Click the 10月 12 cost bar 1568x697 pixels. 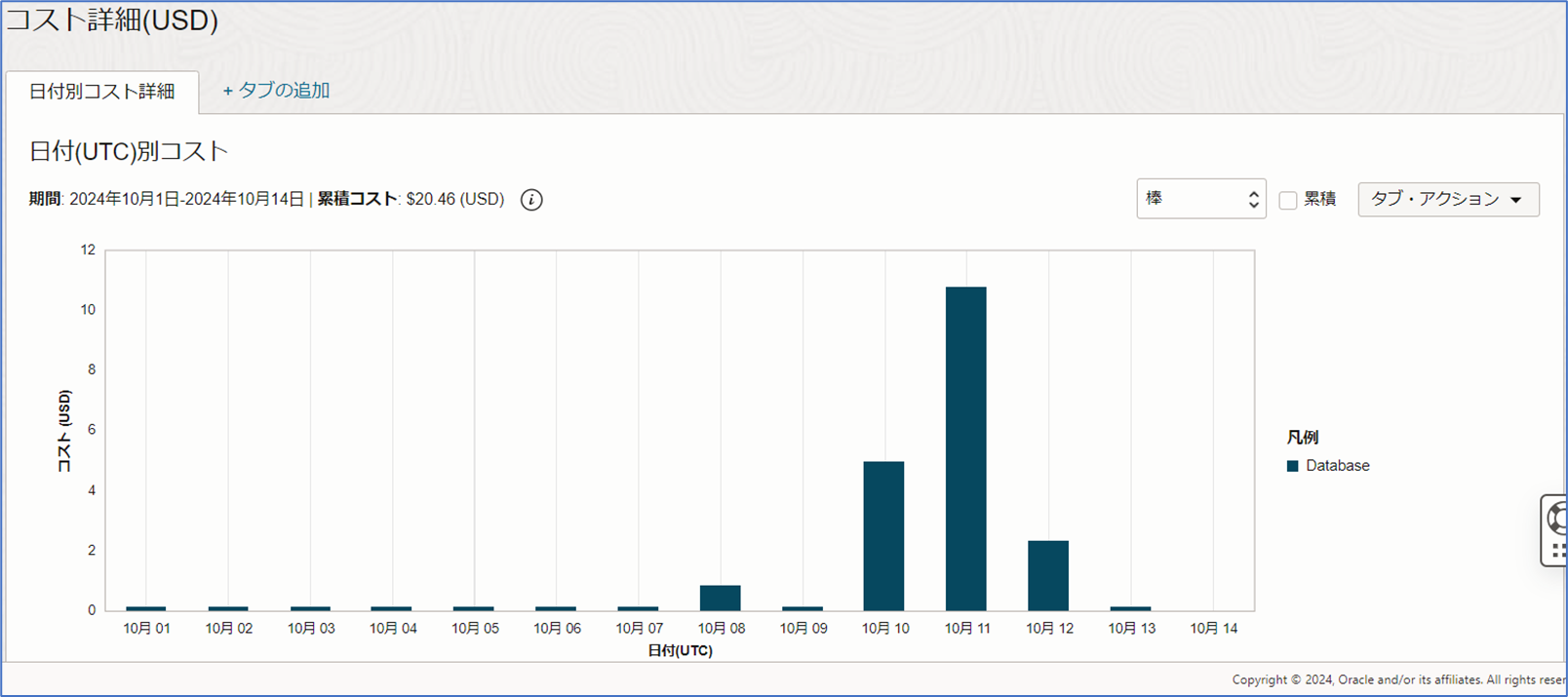tap(1048, 575)
